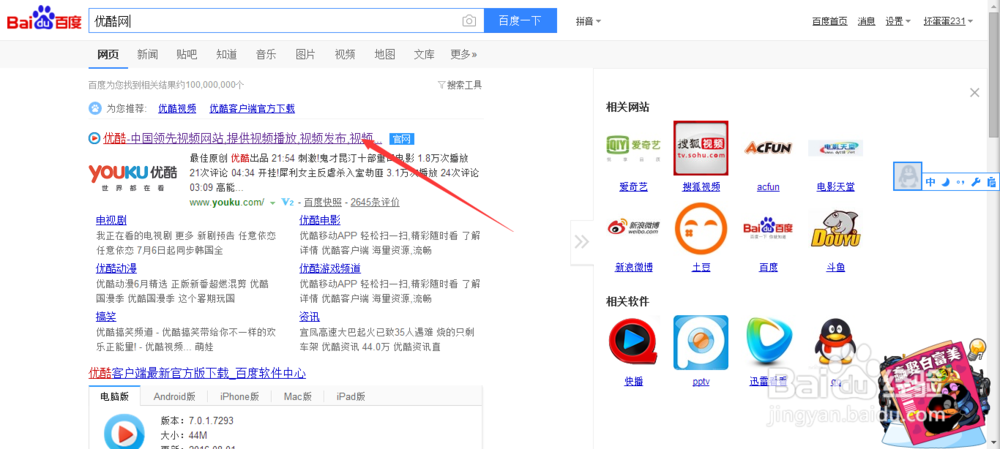The height and width of the screenshot is (449, 1000).
Task: Click the YOUKU优酷 logo image
Action: point(133,177)
